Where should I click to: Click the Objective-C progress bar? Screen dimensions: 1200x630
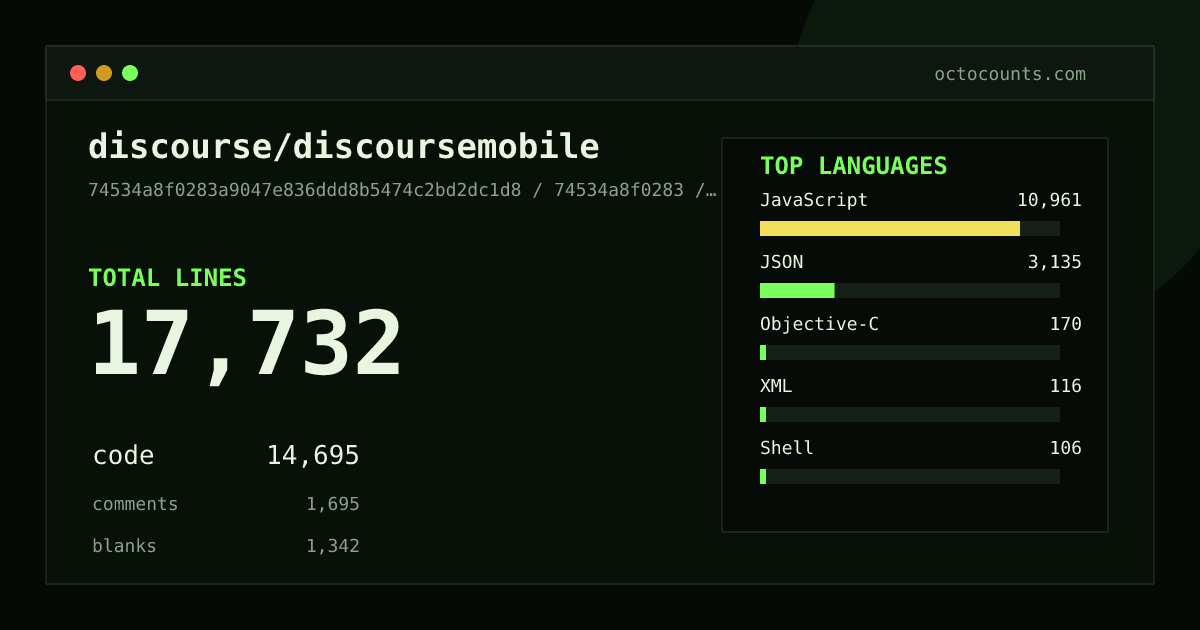[910, 352]
